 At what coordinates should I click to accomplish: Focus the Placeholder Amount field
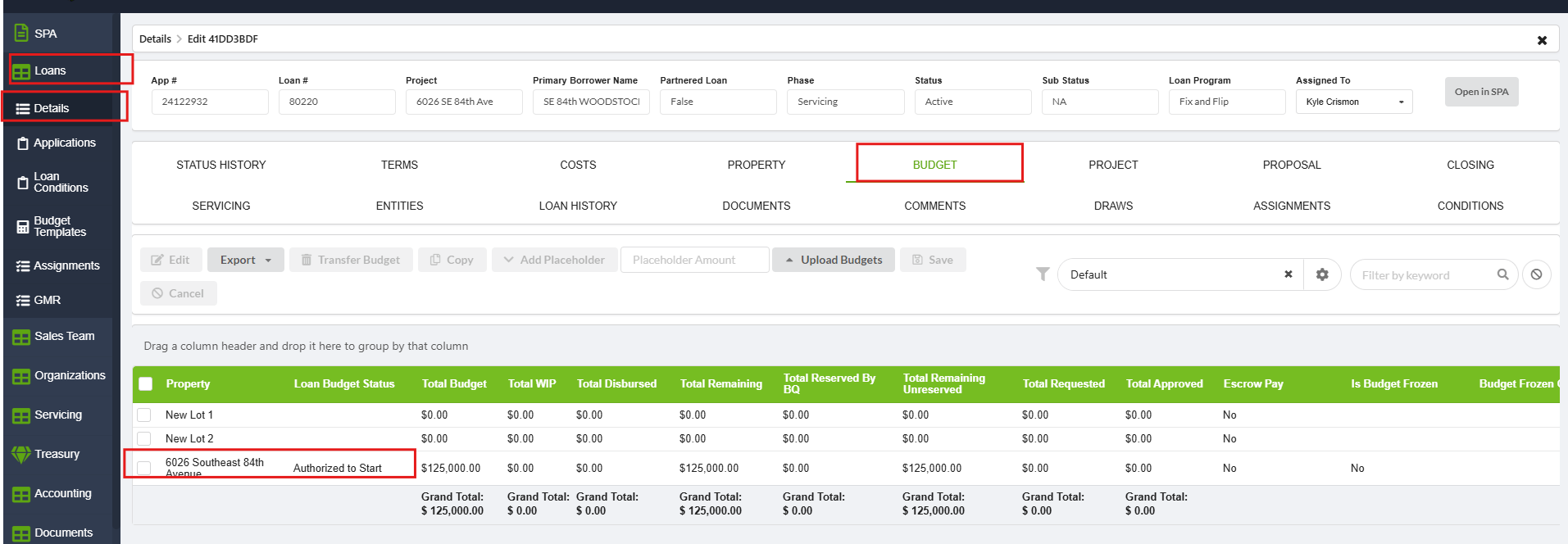click(x=695, y=260)
